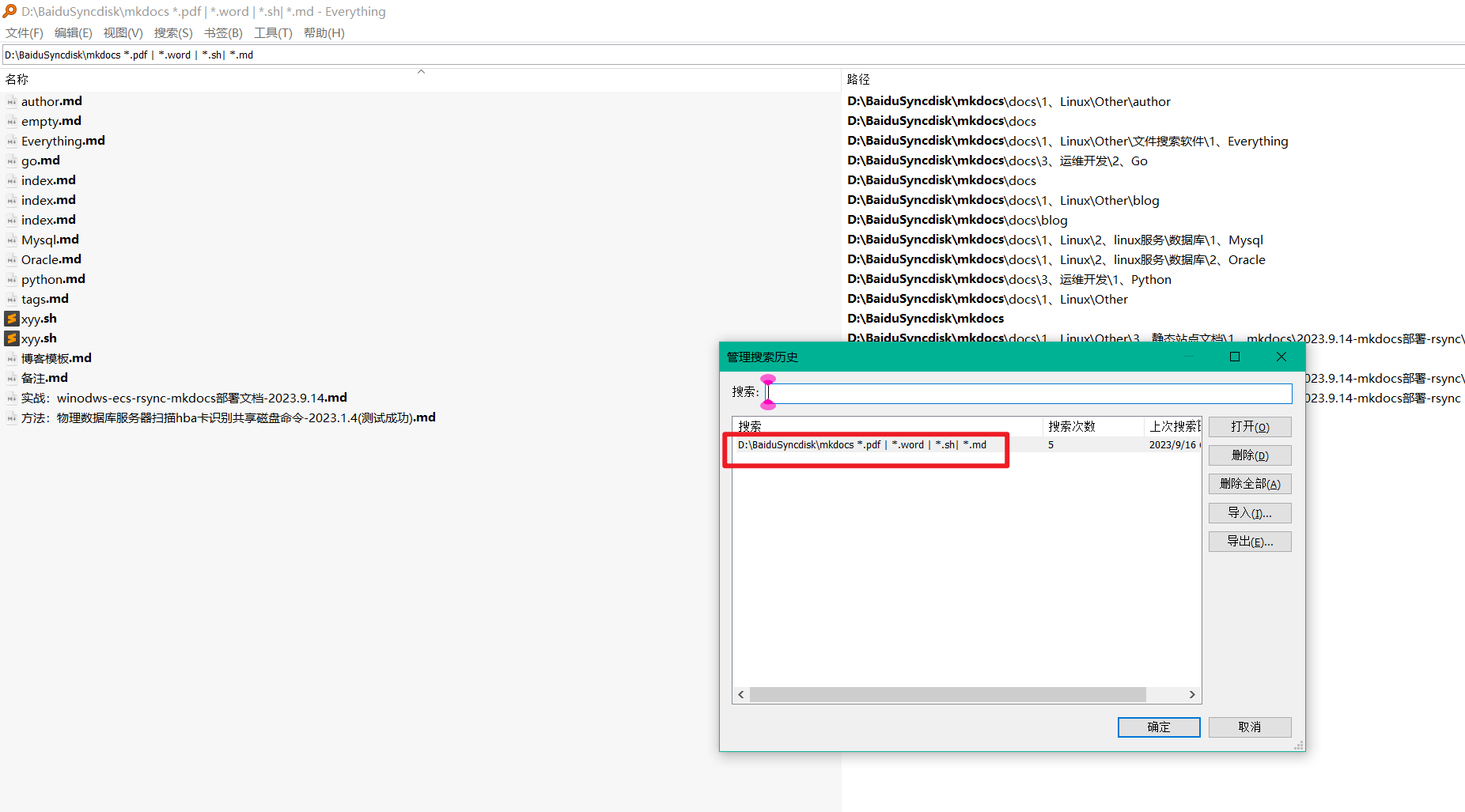The width and height of the screenshot is (1465, 812).
Task: Click the 删除(D) button
Action: coord(1250,455)
